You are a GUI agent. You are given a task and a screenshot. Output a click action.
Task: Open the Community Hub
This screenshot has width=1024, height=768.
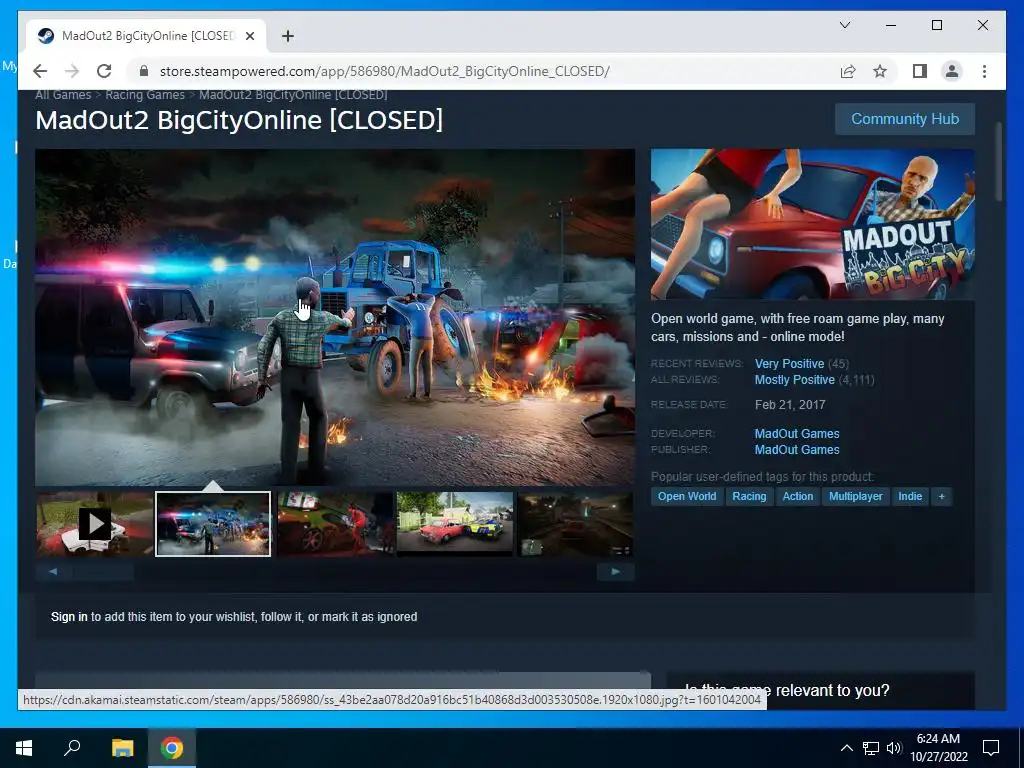(x=904, y=119)
